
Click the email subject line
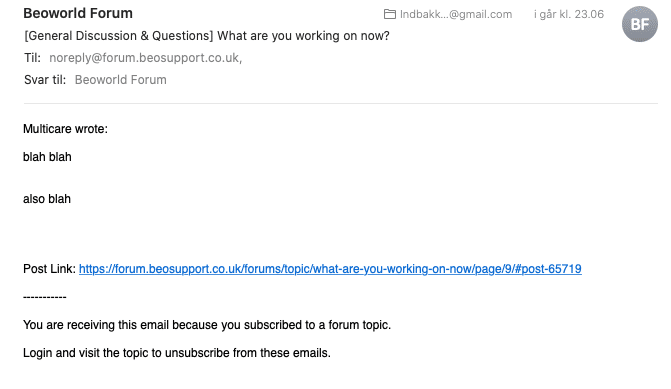[x=207, y=36]
